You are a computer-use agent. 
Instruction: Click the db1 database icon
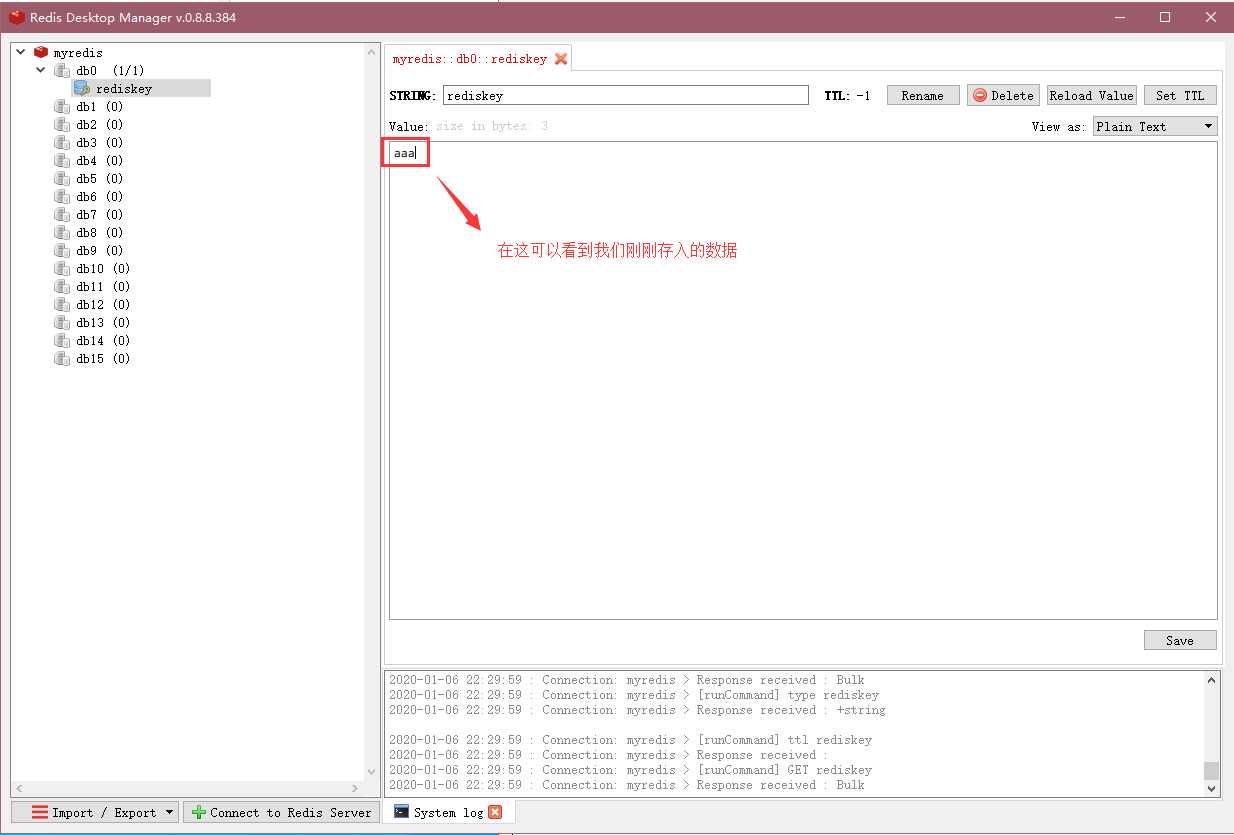click(x=62, y=106)
